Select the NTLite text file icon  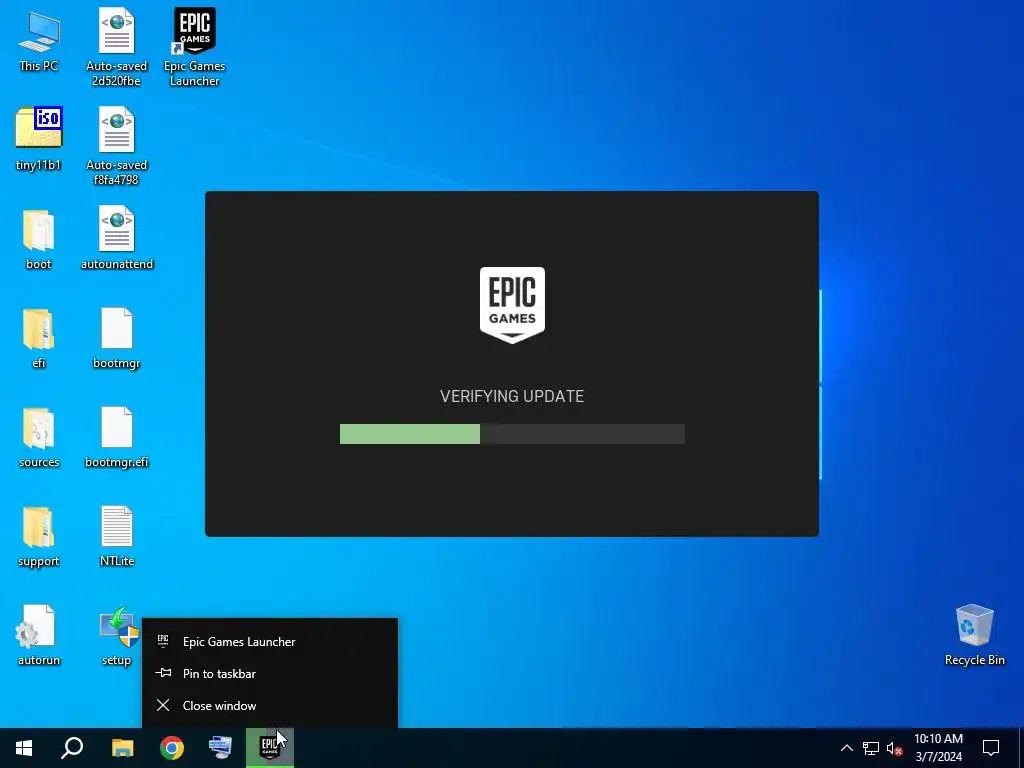point(117,537)
